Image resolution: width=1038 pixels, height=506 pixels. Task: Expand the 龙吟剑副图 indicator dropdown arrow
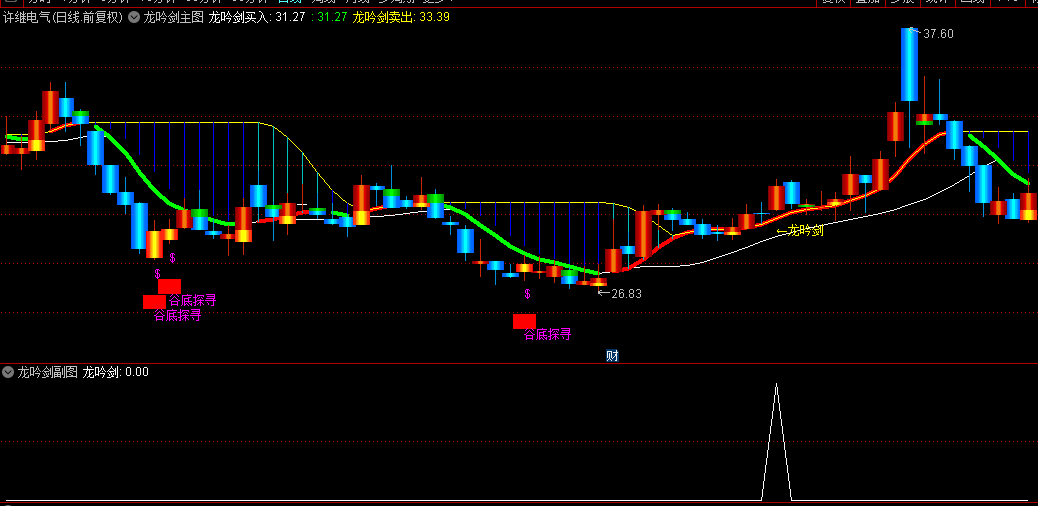(8, 372)
